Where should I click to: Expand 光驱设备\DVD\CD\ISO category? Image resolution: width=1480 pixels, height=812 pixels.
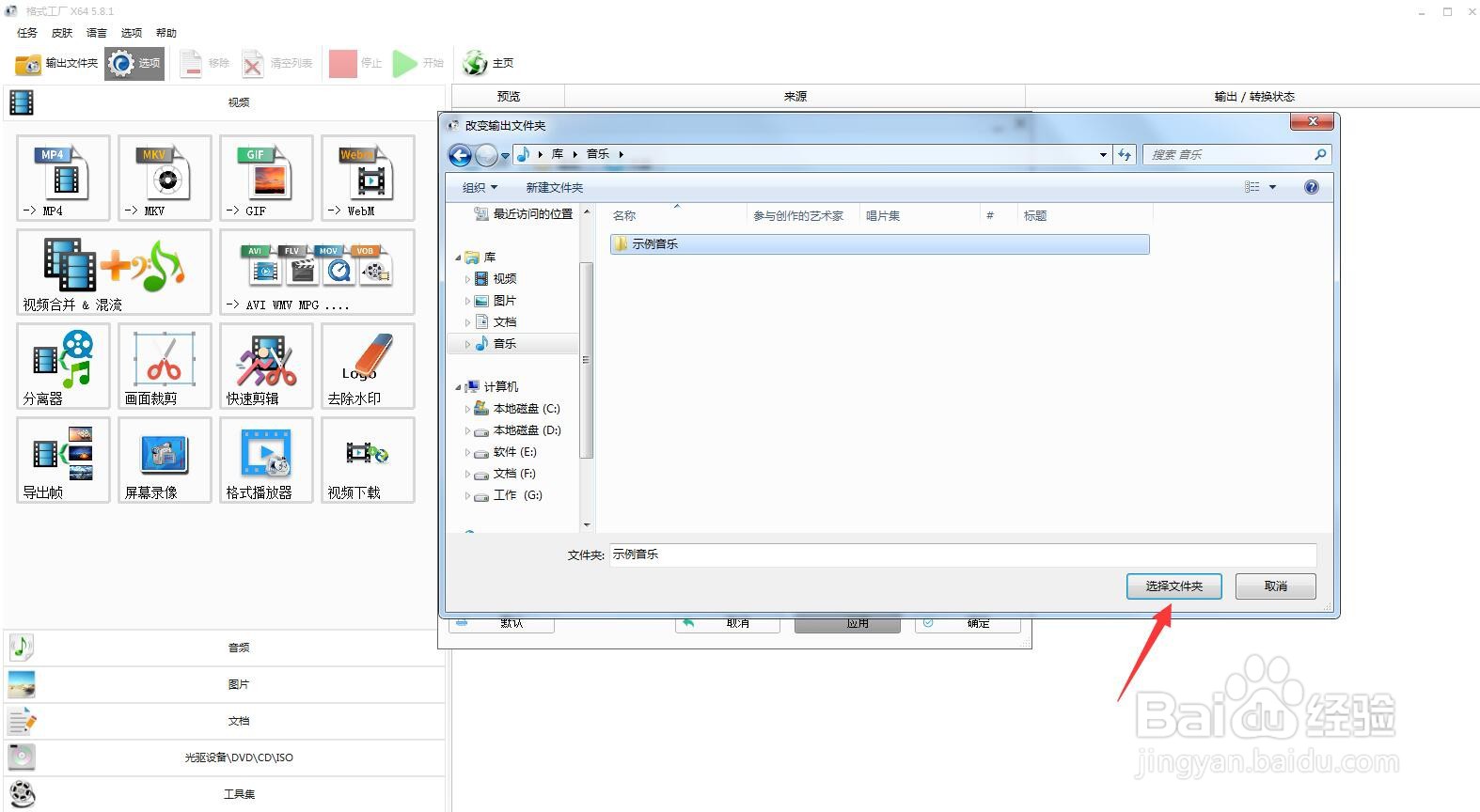[x=225, y=757]
